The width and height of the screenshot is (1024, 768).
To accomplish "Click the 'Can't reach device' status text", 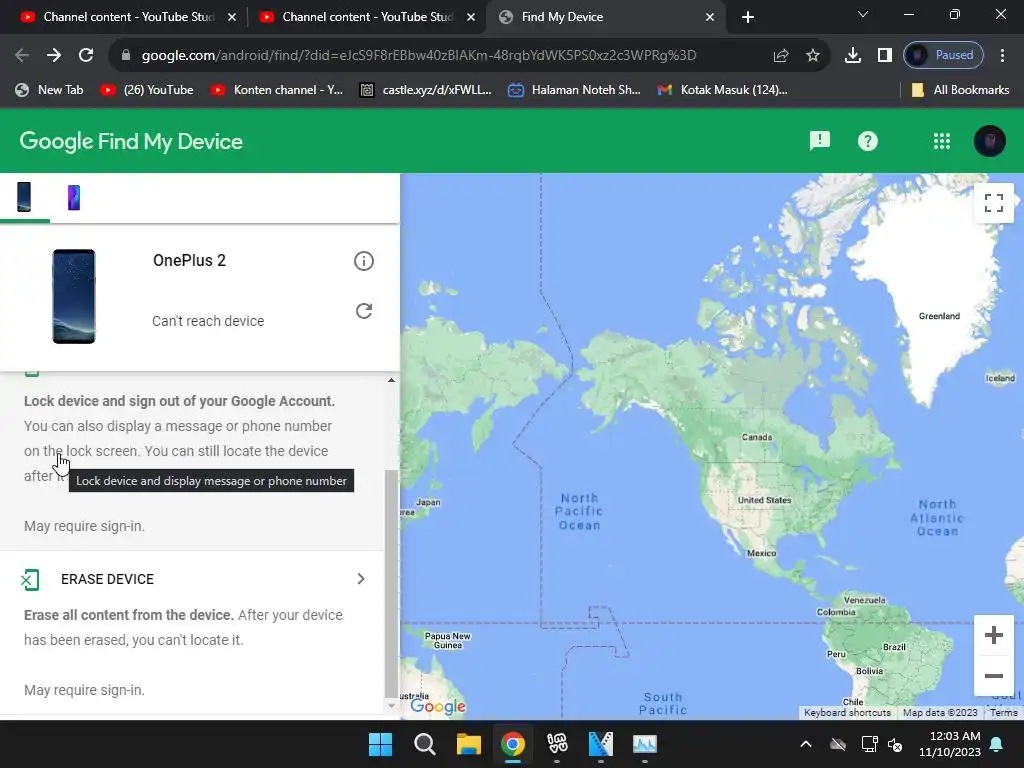I will point(208,321).
